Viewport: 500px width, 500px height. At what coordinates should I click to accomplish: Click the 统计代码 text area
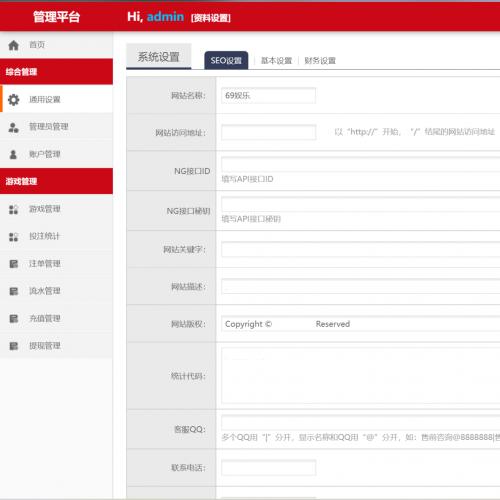pyautogui.click(x=361, y=376)
